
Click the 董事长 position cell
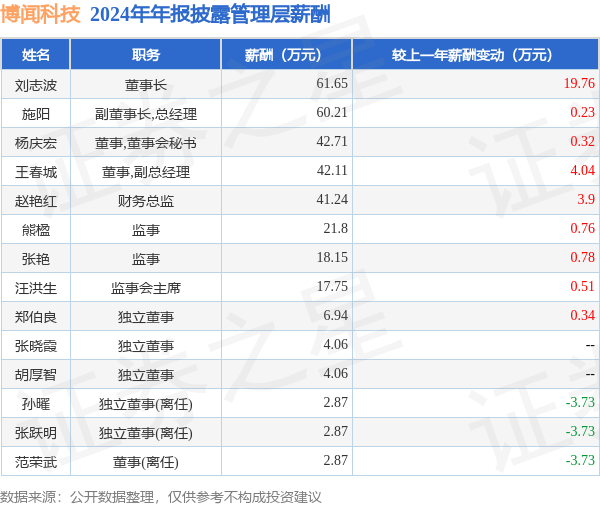[146, 85]
